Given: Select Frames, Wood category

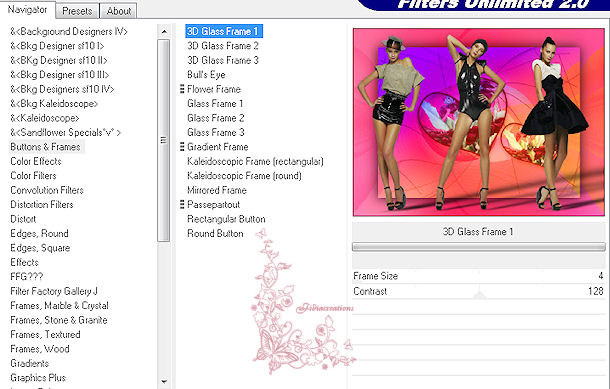Looking at the screenshot, I should (40, 349).
